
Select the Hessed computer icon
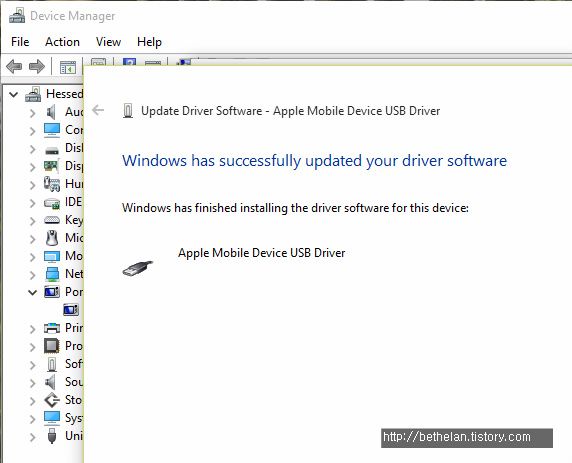pyautogui.click(x=33, y=94)
